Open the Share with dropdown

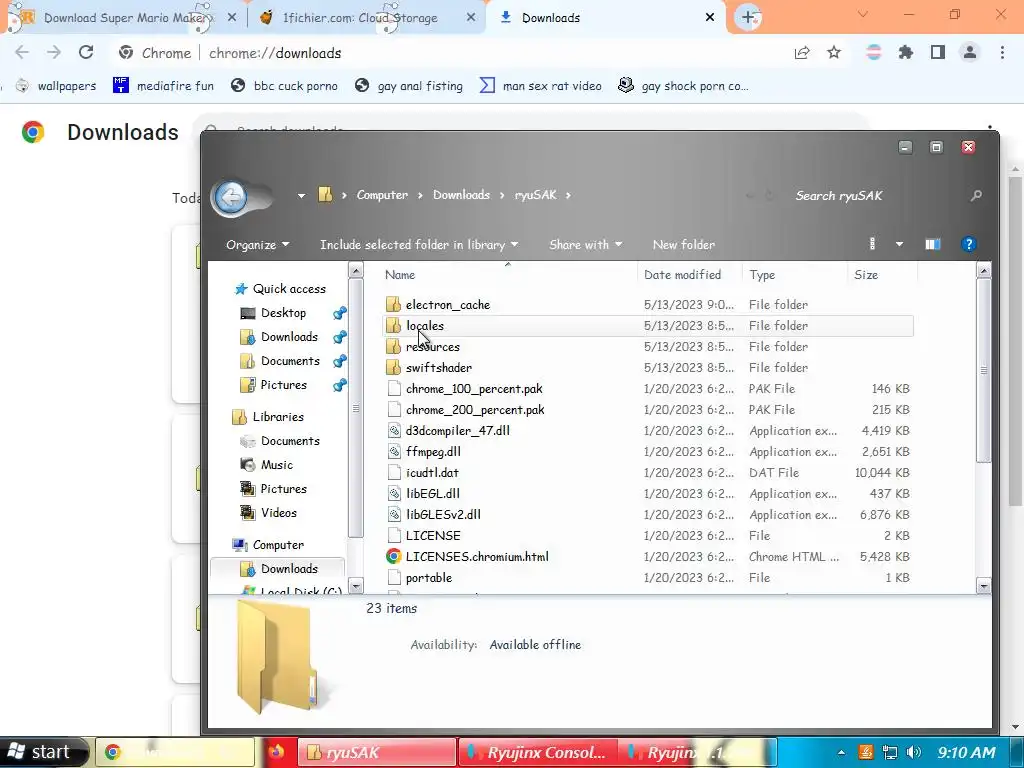tap(585, 245)
